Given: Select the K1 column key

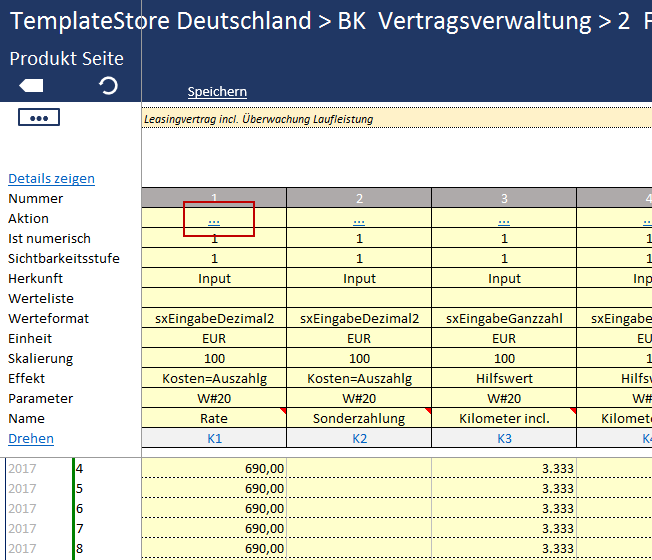Looking at the screenshot, I should coord(214,439).
